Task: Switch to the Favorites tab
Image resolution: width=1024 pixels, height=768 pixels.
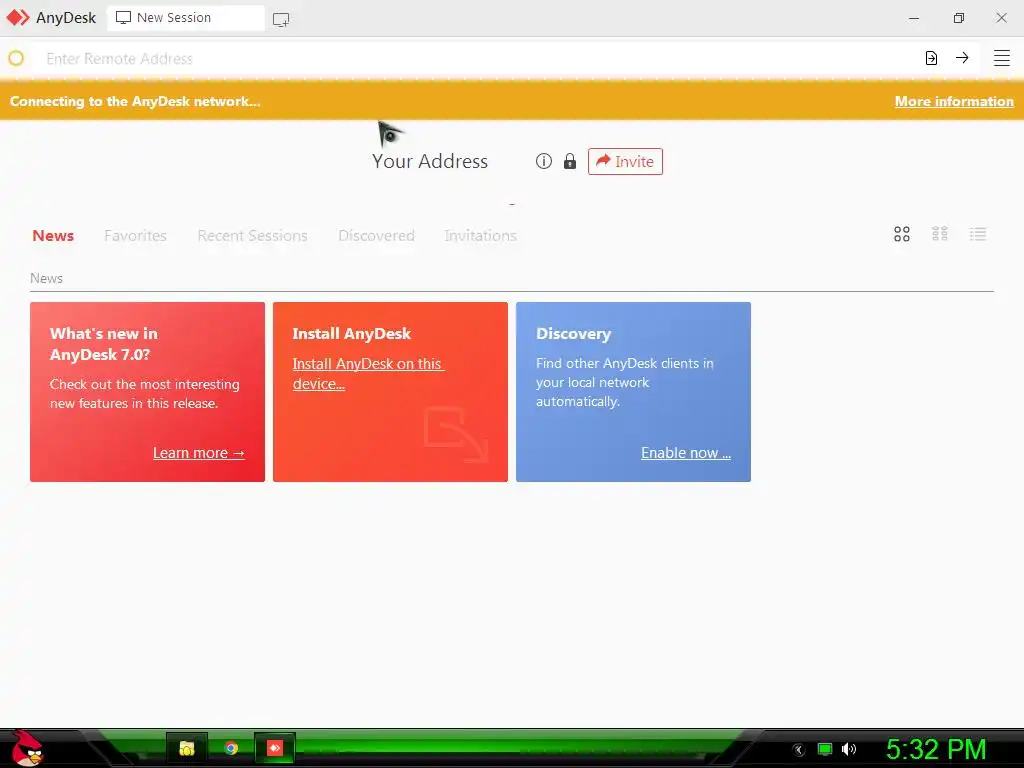Action: point(135,235)
